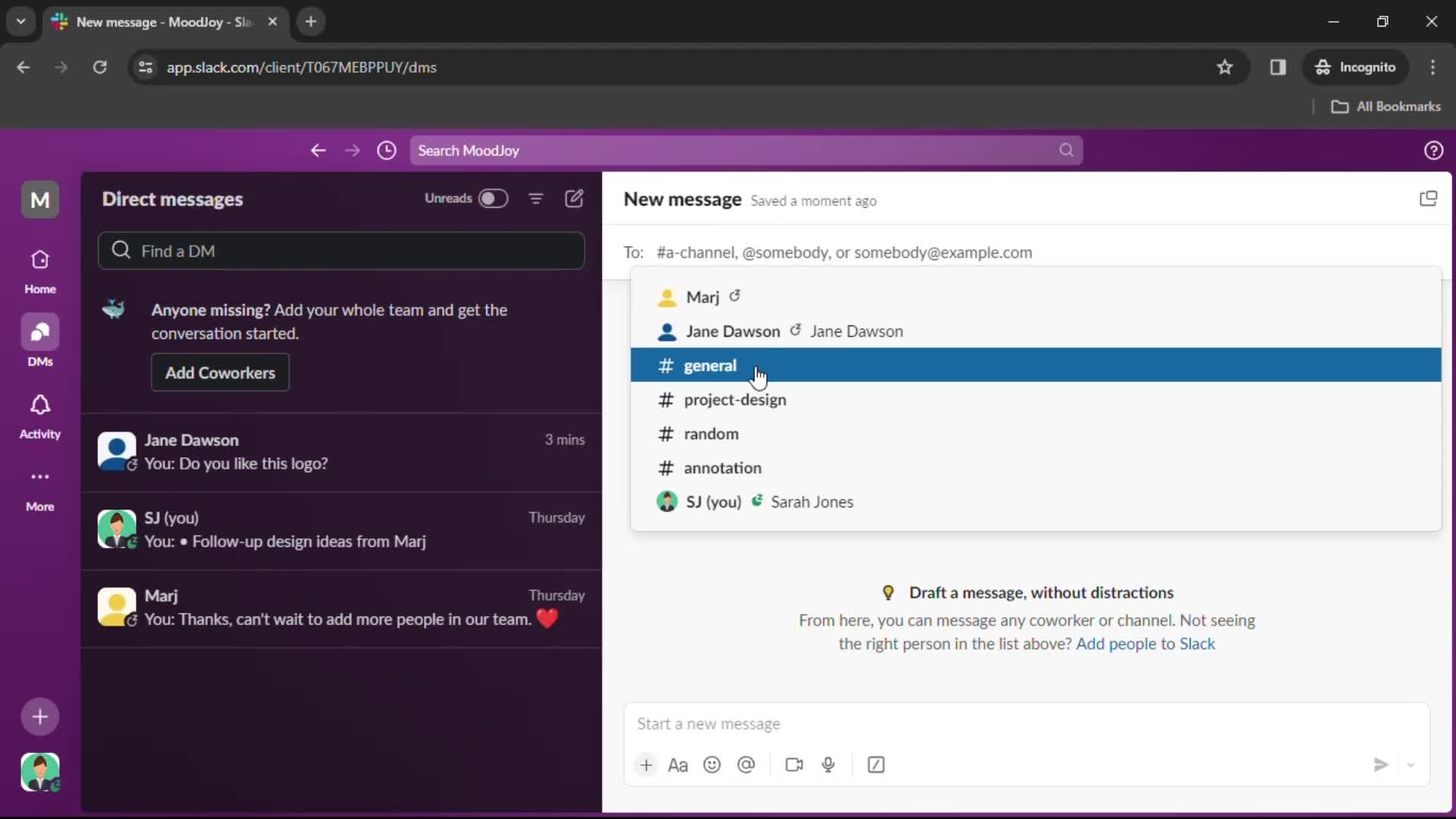Viewport: 1456px width, 819px height.
Task: Open the Slack history clock icon
Action: coord(387,151)
